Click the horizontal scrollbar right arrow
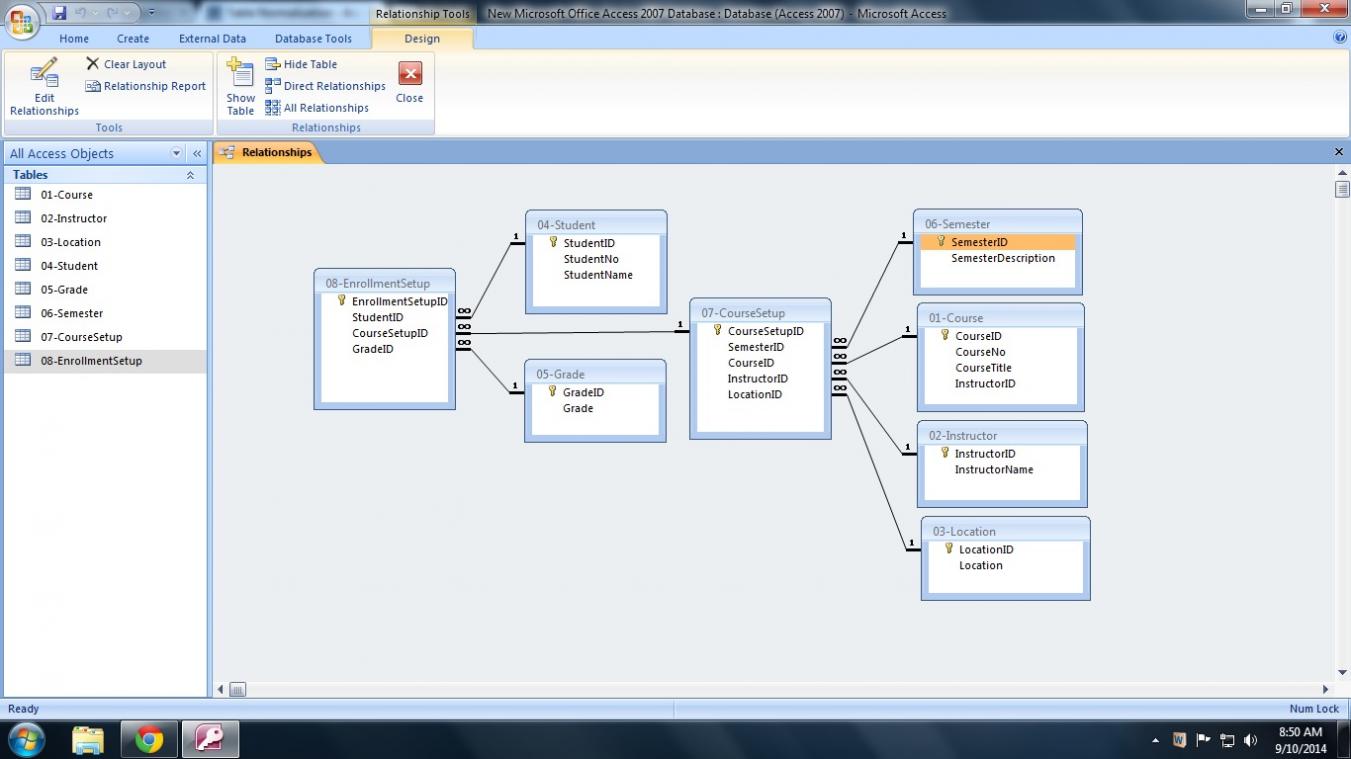 pos(1326,689)
